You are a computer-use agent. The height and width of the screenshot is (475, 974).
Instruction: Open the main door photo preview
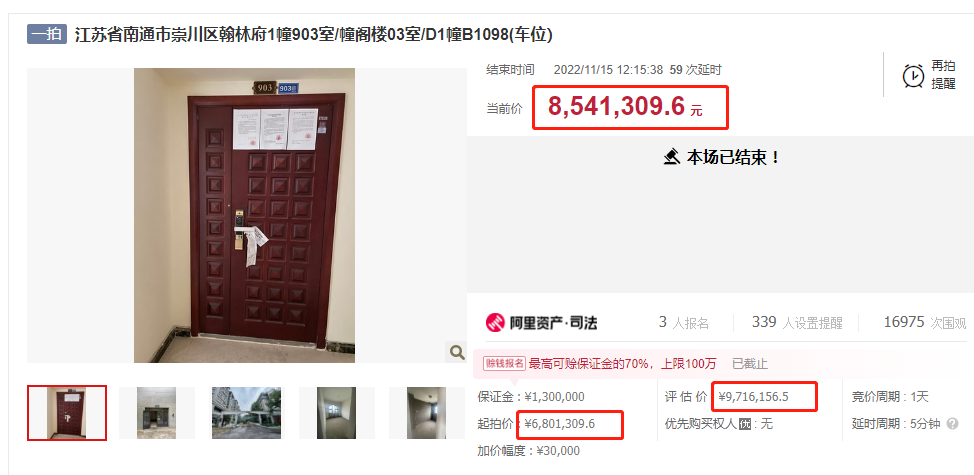(x=245, y=215)
